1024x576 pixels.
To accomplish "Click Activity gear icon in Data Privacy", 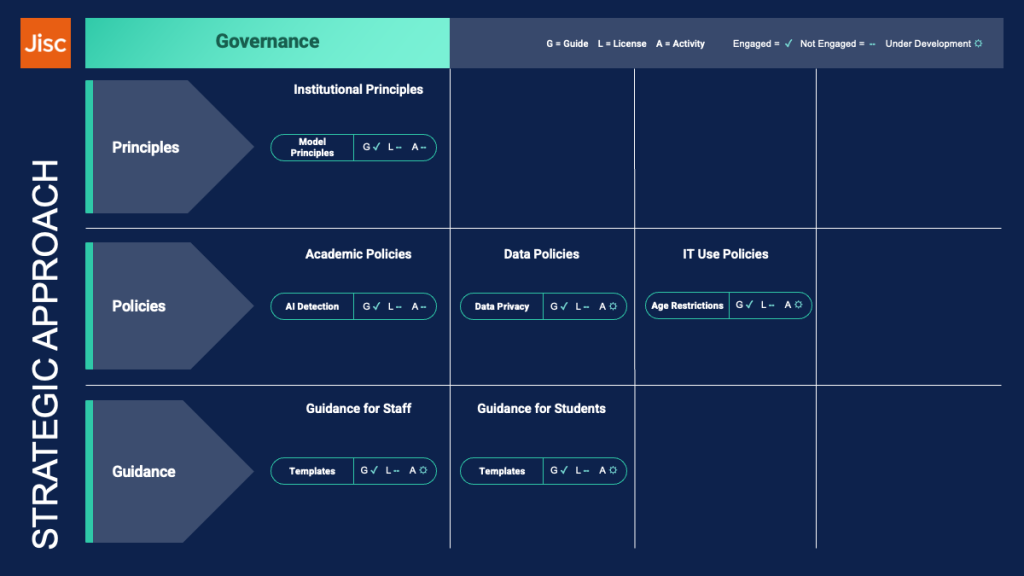I will 613,306.
